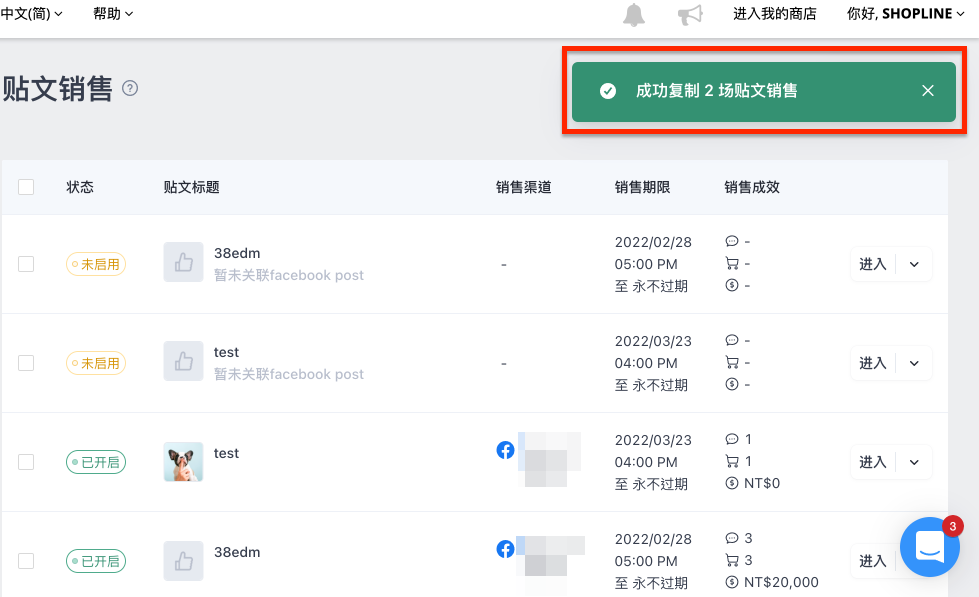
Task: Click the thumbs-up placeholder for first 38edm post
Action: 183,262
